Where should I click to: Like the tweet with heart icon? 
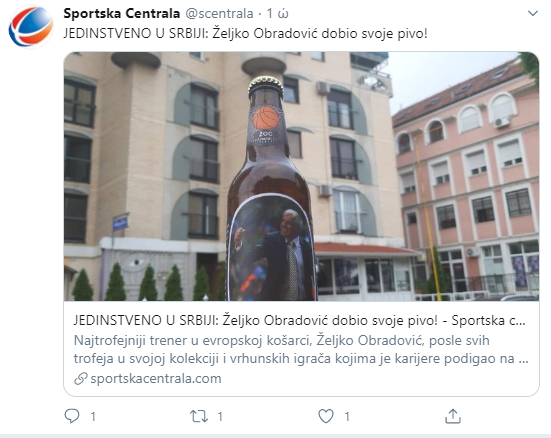coord(326,416)
